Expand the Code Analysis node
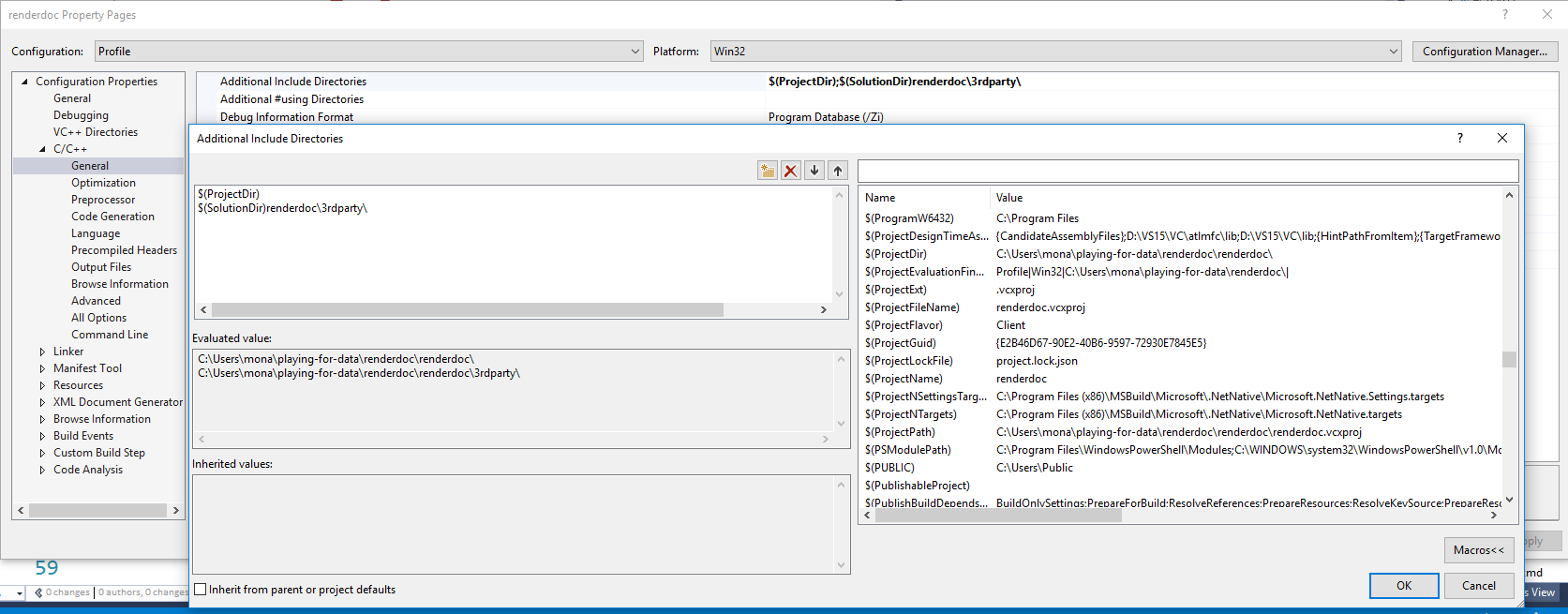1568x614 pixels. coord(42,470)
